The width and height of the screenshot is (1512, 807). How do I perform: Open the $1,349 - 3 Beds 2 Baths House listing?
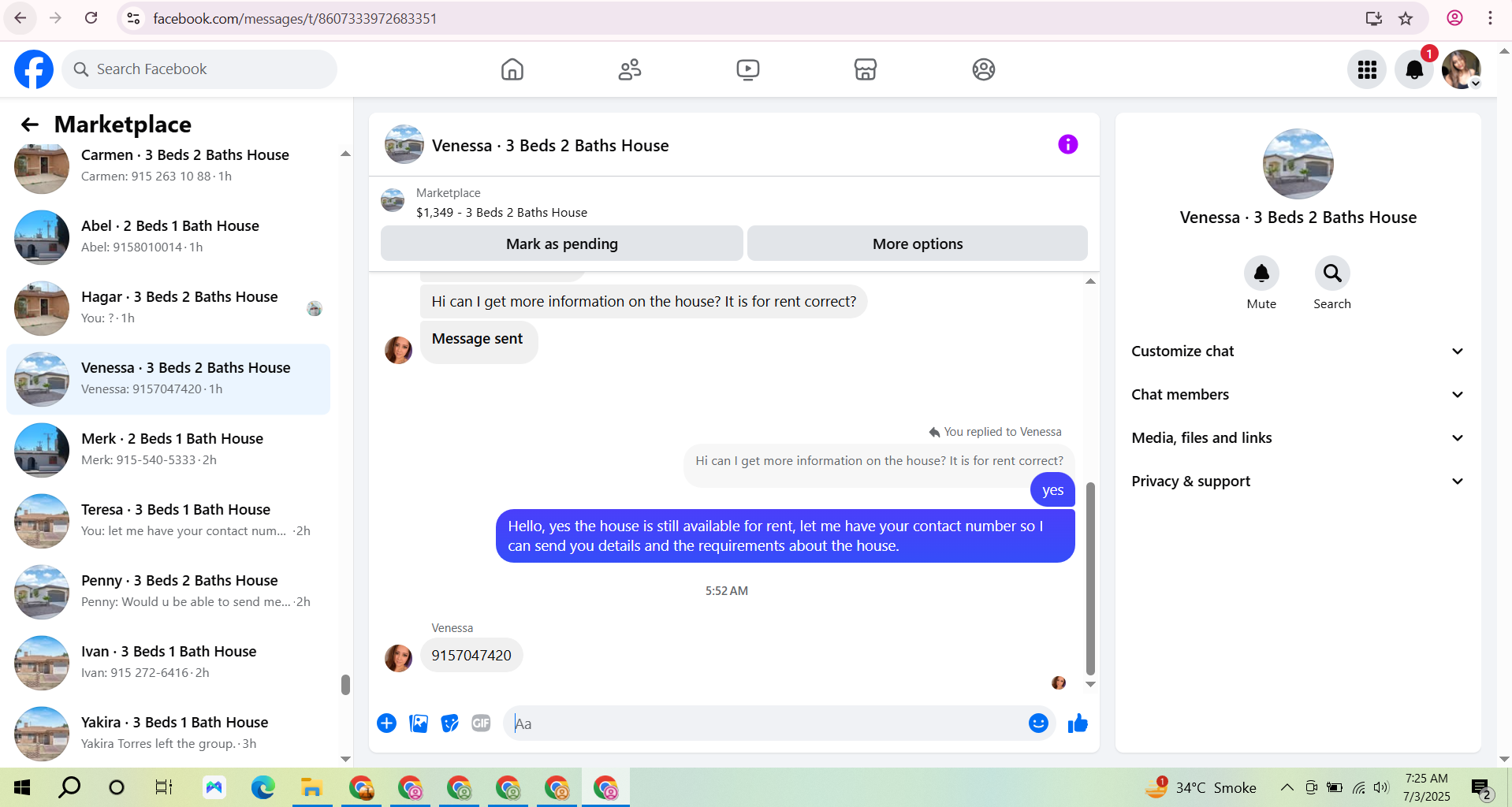[x=501, y=212]
